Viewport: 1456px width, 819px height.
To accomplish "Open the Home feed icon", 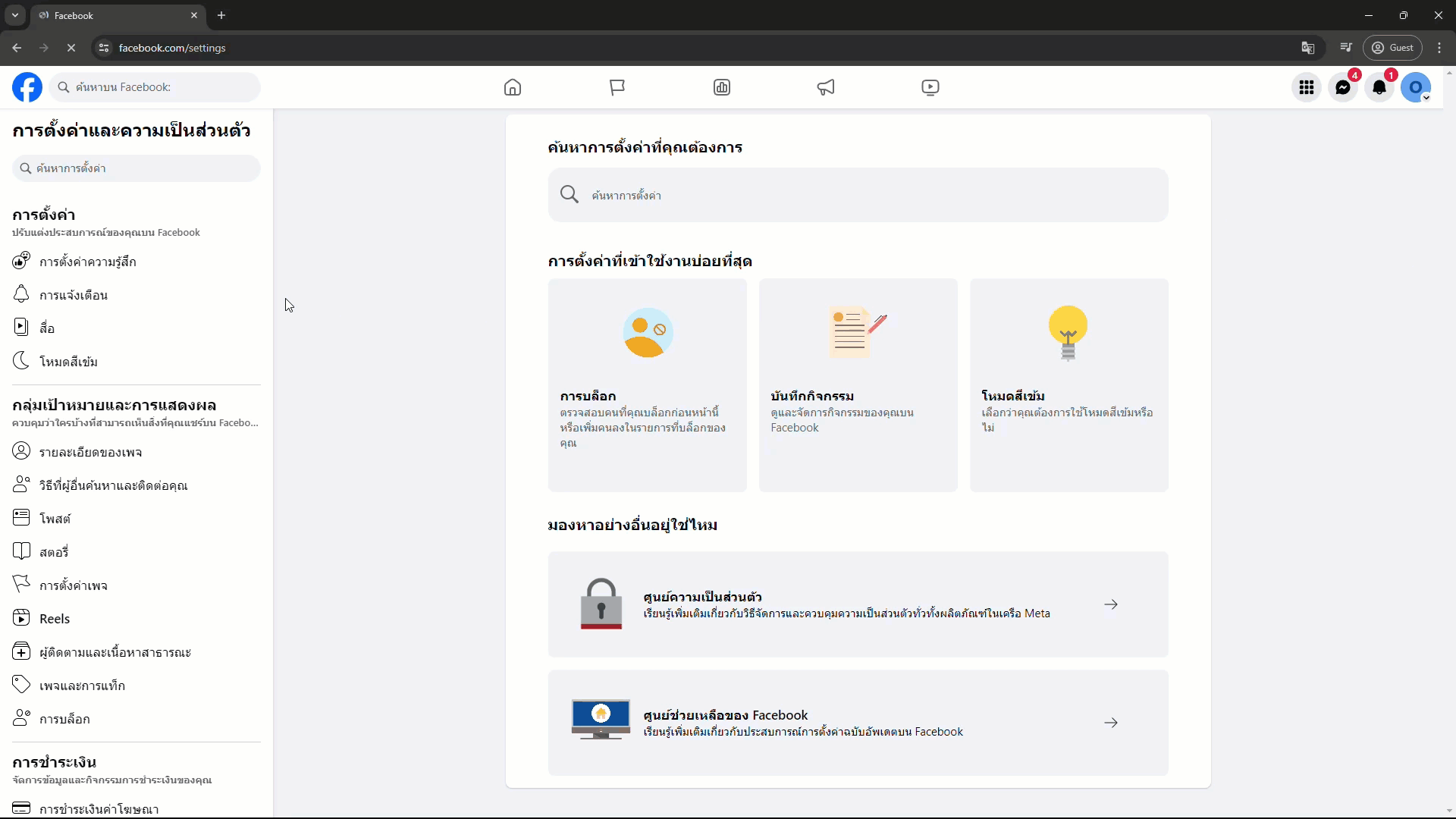I will click(513, 87).
